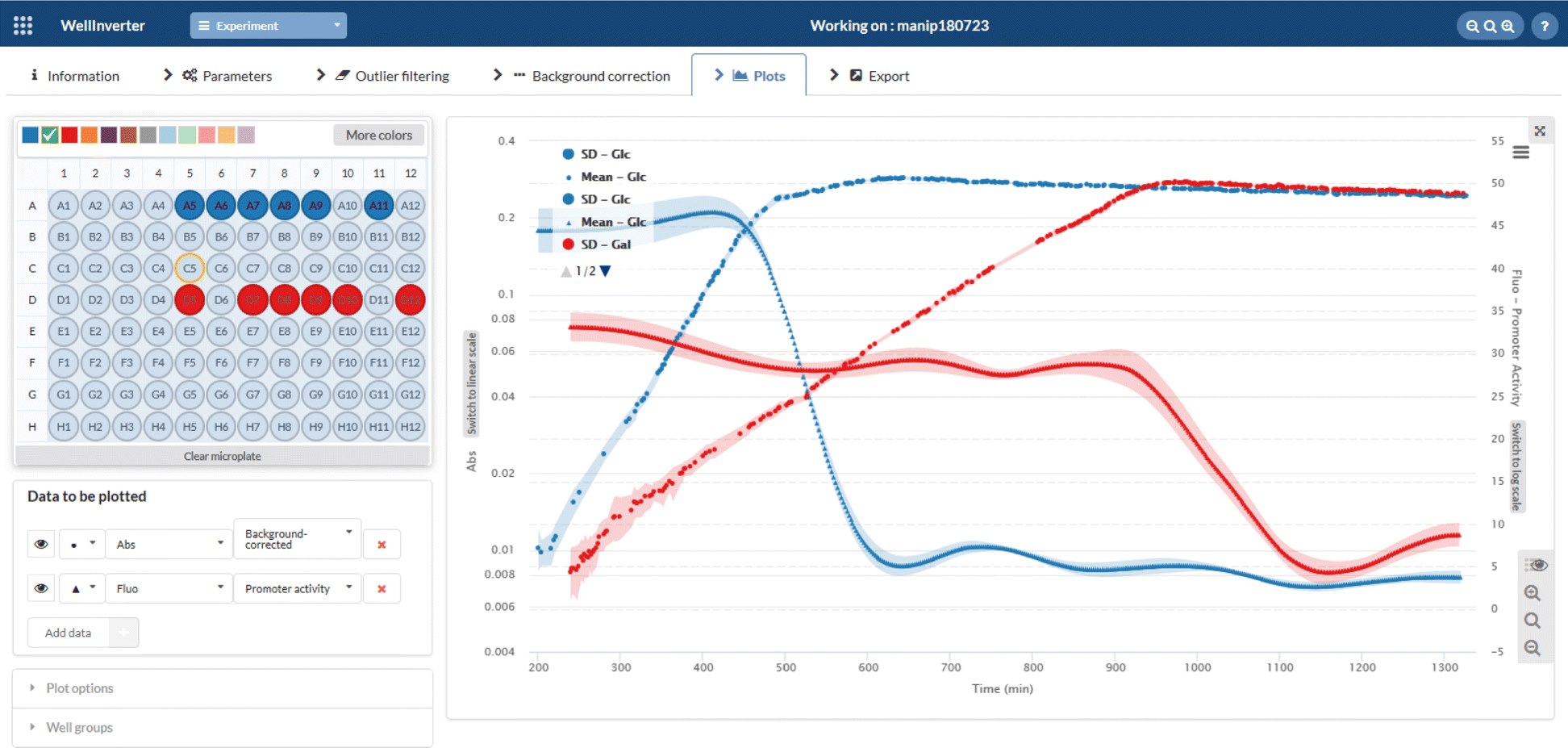Open the Information tab

pyautogui.click(x=74, y=76)
